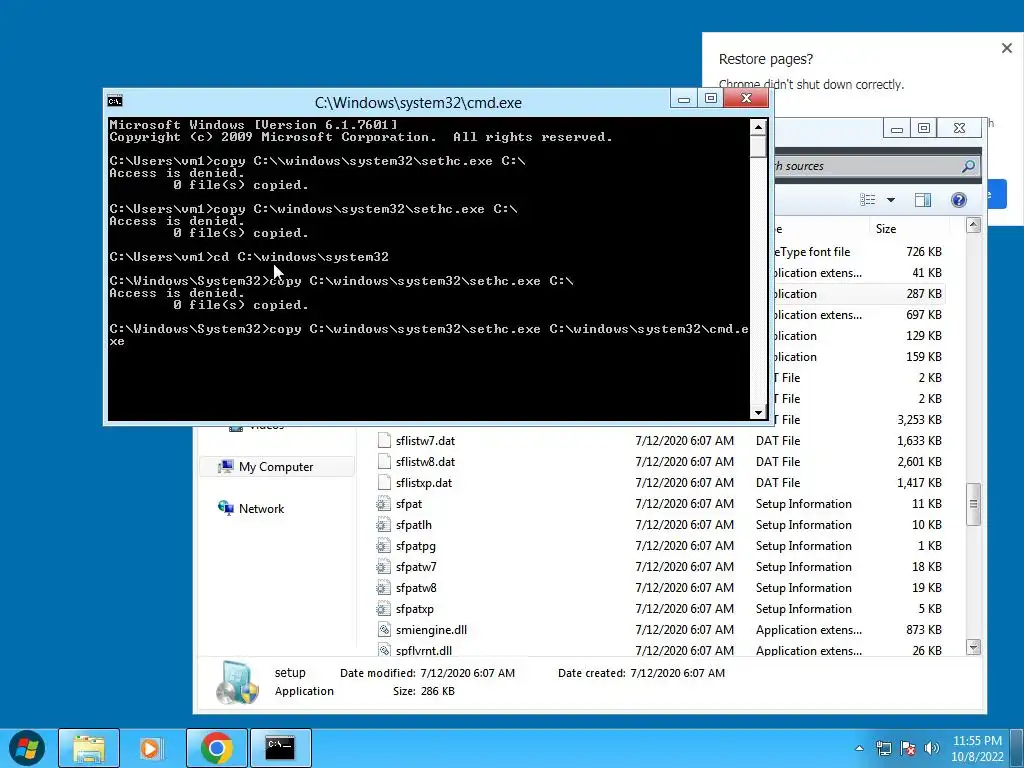
Task: Click the sfpatw8 file icon
Action: (x=384, y=588)
